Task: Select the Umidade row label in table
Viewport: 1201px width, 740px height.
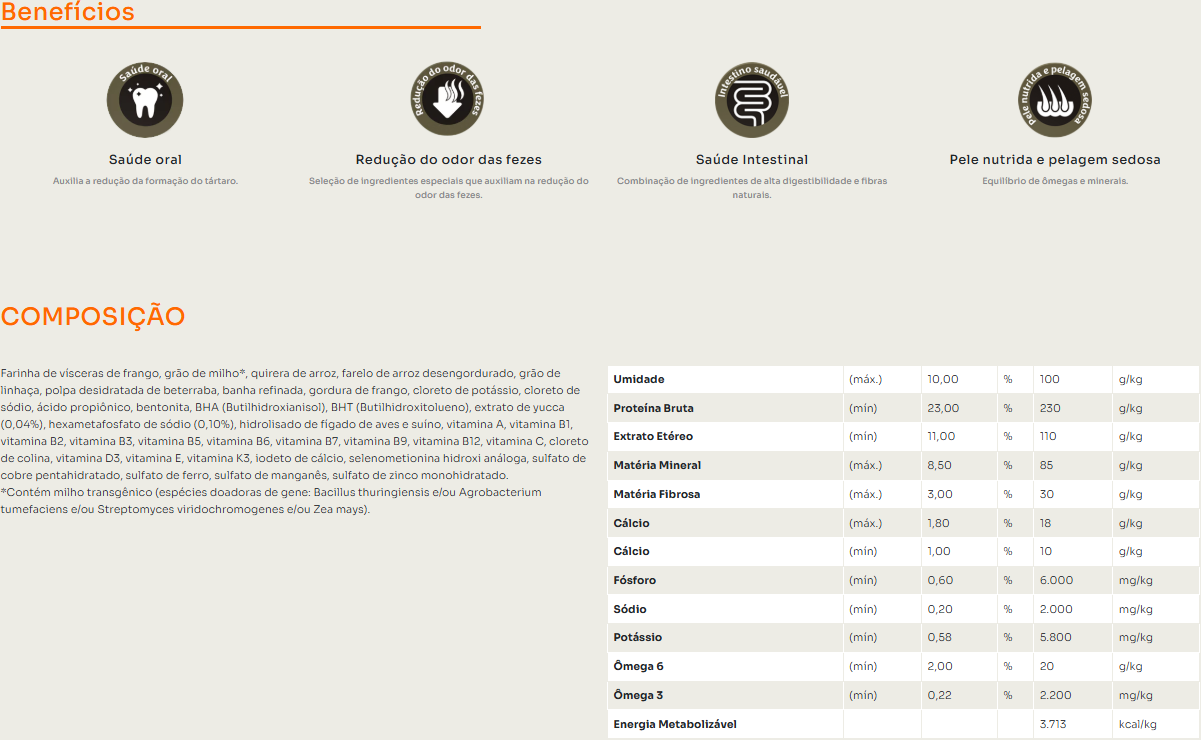Action: coord(639,380)
